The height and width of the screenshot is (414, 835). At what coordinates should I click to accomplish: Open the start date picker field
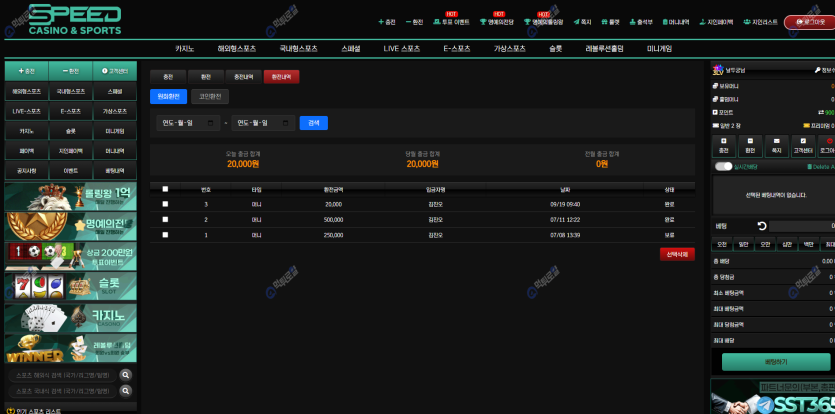point(188,123)
